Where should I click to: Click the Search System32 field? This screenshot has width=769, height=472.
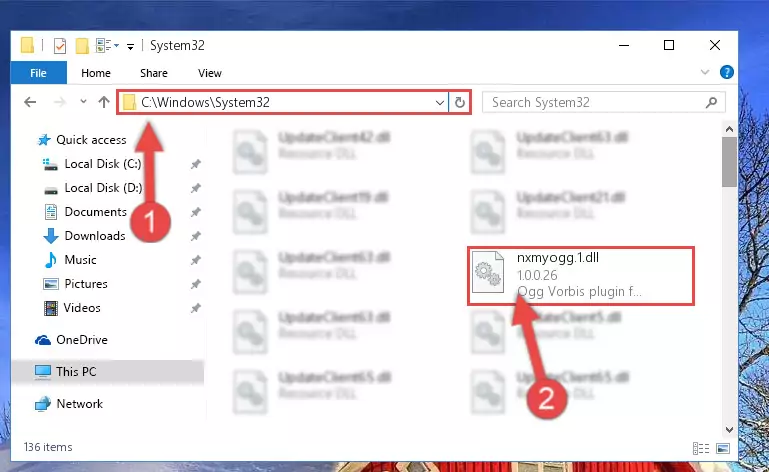(x=604, y=102)
